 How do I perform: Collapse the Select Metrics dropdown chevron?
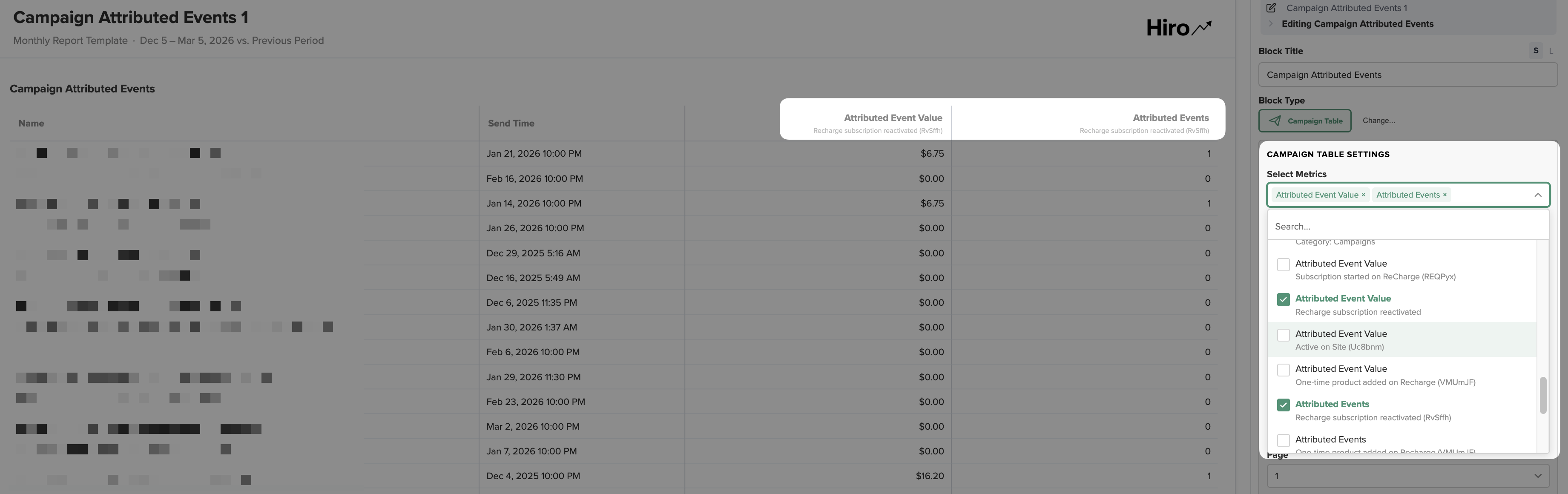pos(1538,195)
